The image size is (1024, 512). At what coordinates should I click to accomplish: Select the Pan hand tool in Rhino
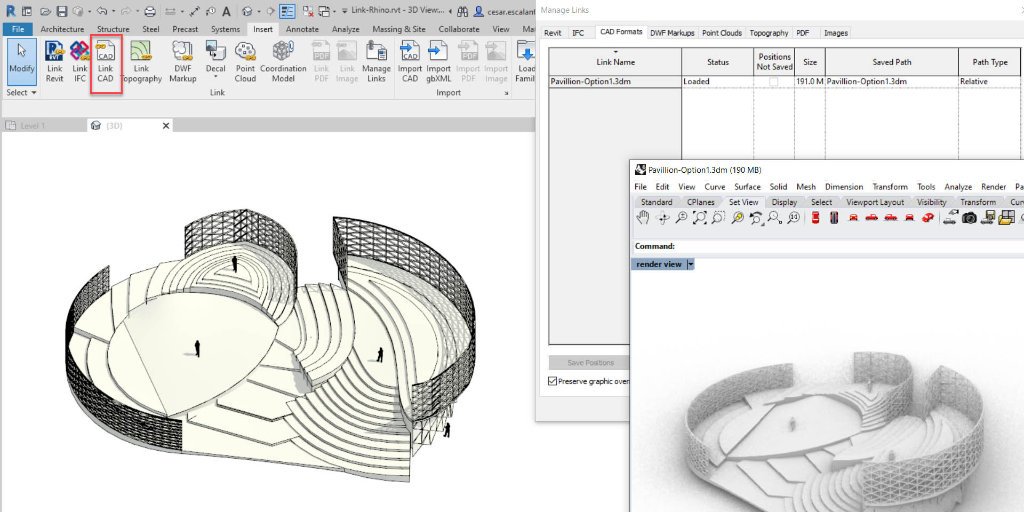643,218
